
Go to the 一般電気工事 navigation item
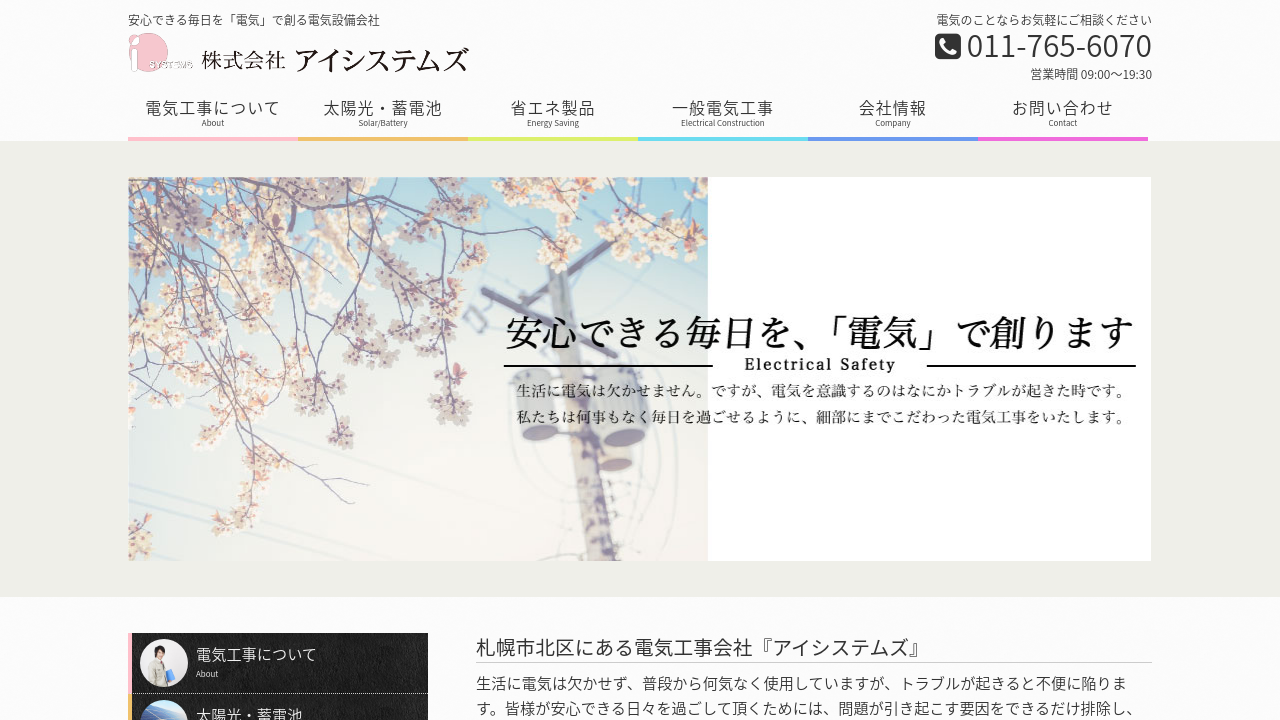[x=722, y=113]
